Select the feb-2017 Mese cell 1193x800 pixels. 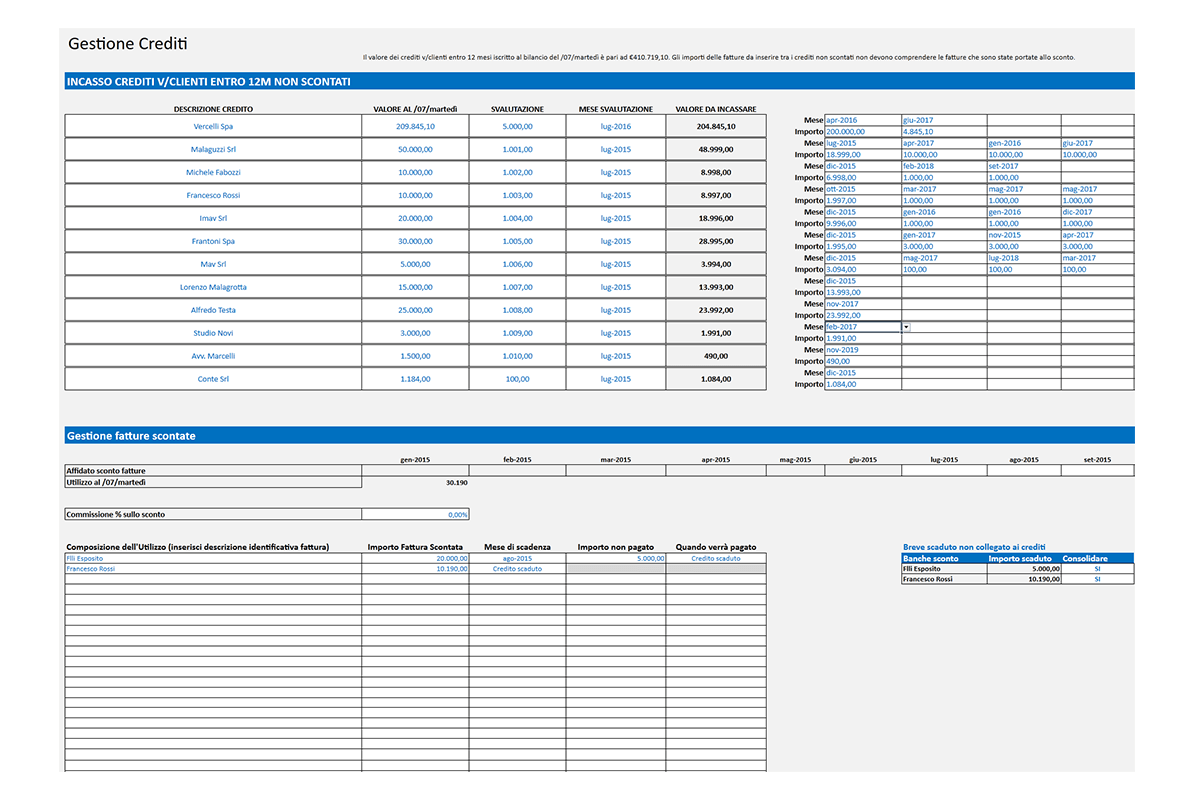coord(864,327)
